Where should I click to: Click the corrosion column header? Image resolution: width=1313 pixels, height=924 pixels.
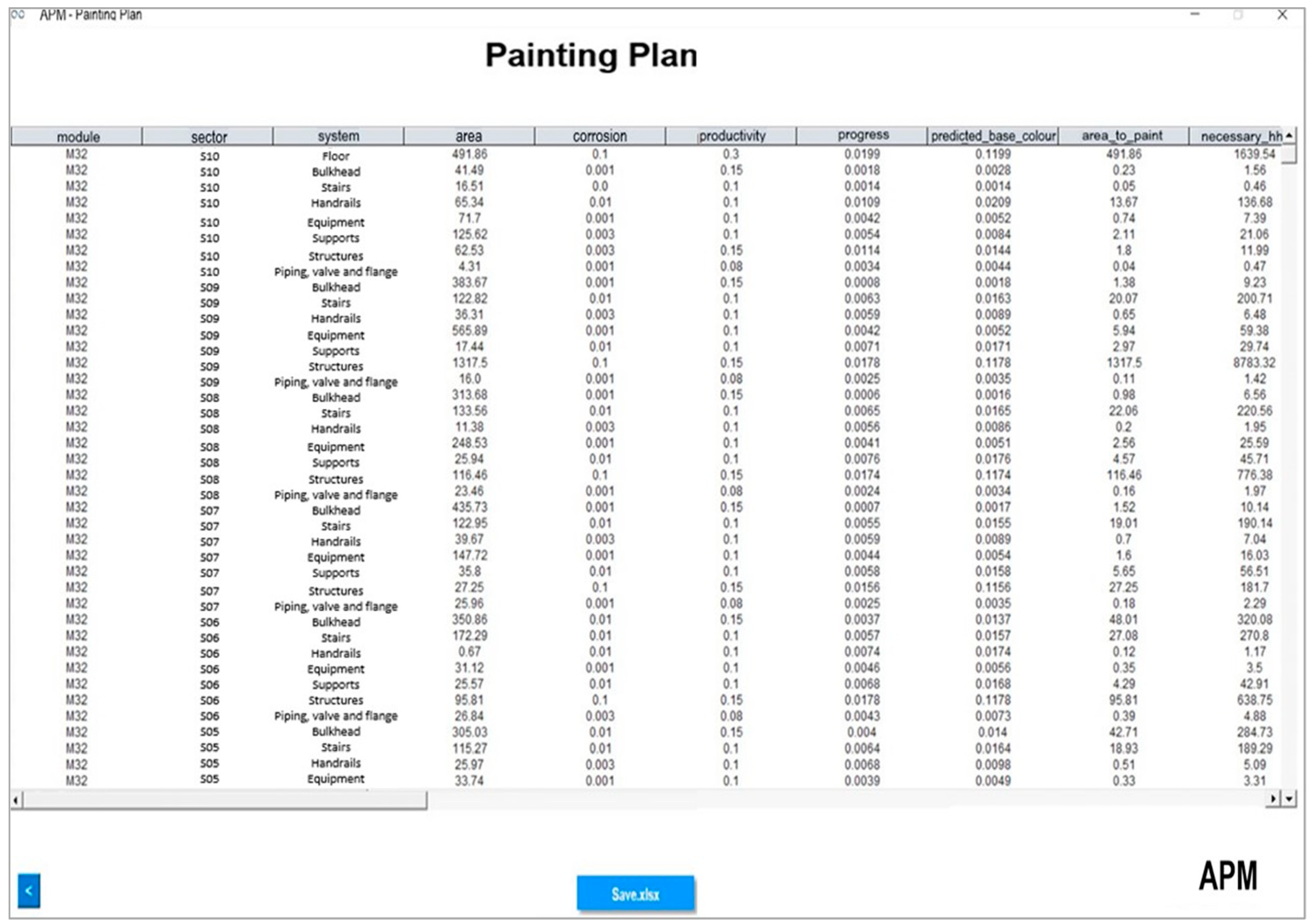click(600, 136)
